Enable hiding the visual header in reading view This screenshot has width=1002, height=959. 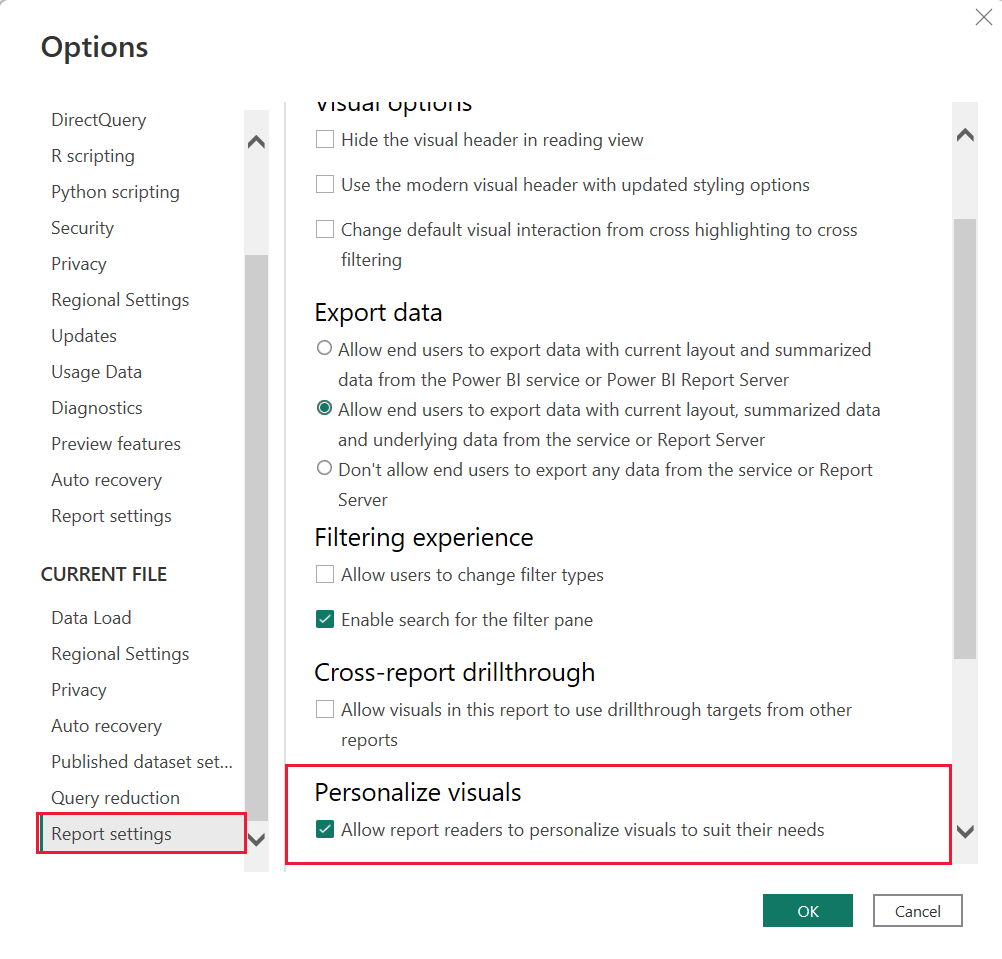[324, 139]
